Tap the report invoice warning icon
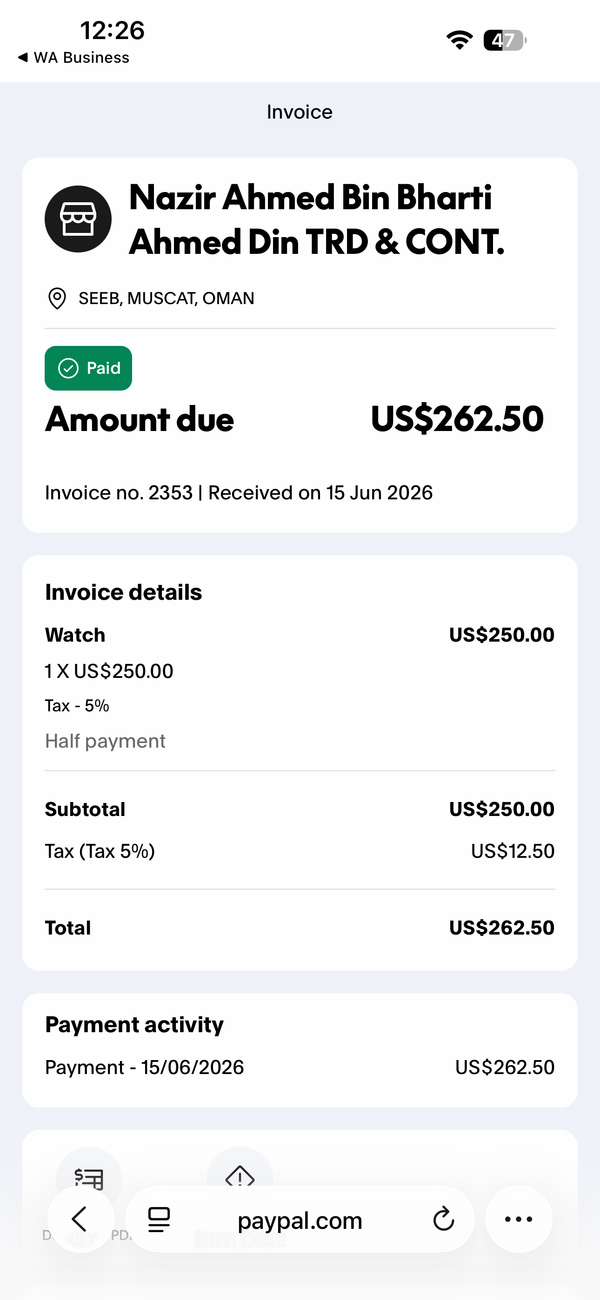Screen dimensions: 600x1300 (240, 1180)
